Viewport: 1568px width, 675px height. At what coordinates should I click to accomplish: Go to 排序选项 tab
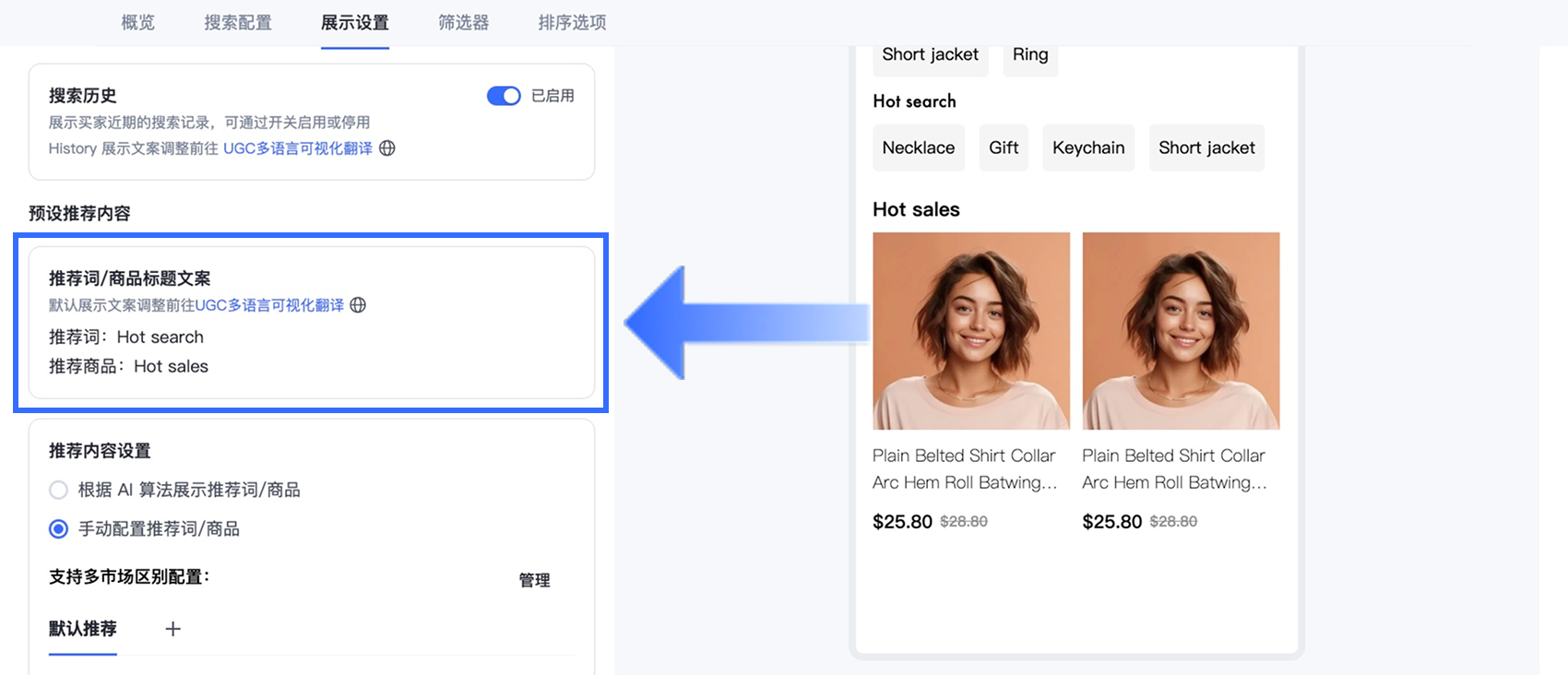(572, 22)
